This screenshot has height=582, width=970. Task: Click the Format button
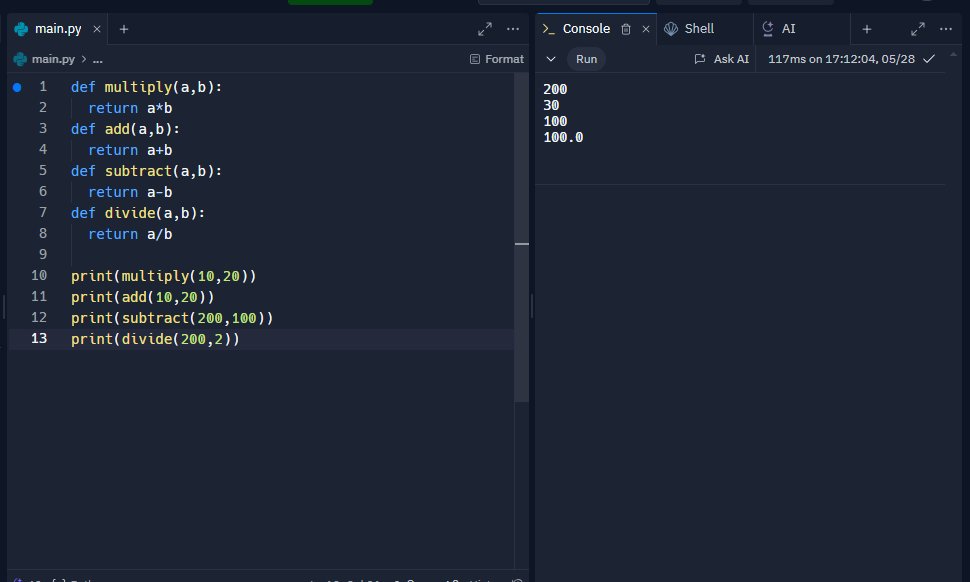pos(496,58)
